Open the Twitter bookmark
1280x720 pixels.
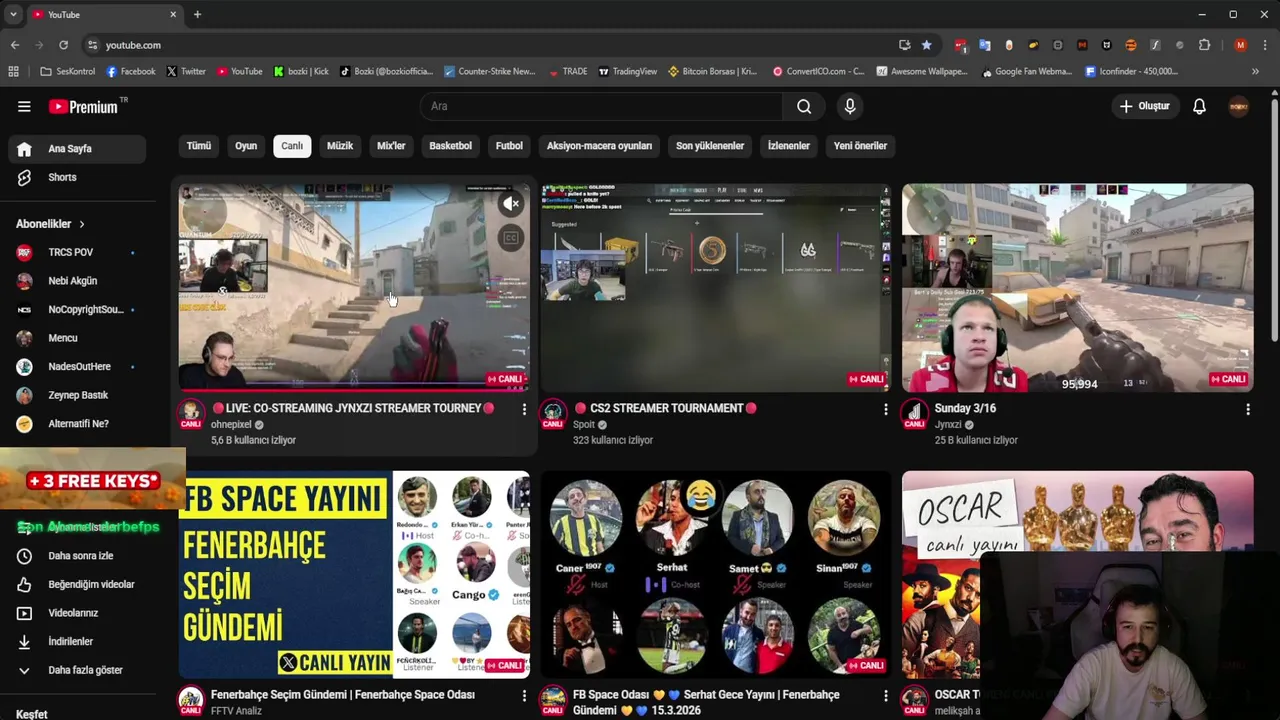click(186, 71)
